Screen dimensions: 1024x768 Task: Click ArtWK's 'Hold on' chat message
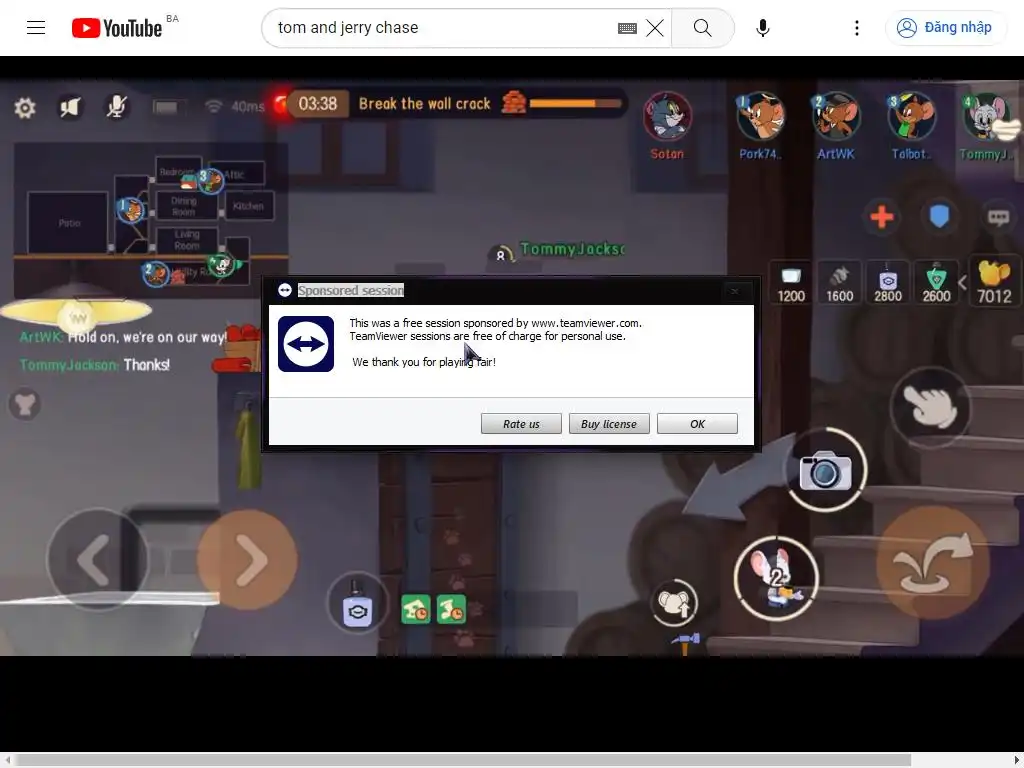[123, 337]
